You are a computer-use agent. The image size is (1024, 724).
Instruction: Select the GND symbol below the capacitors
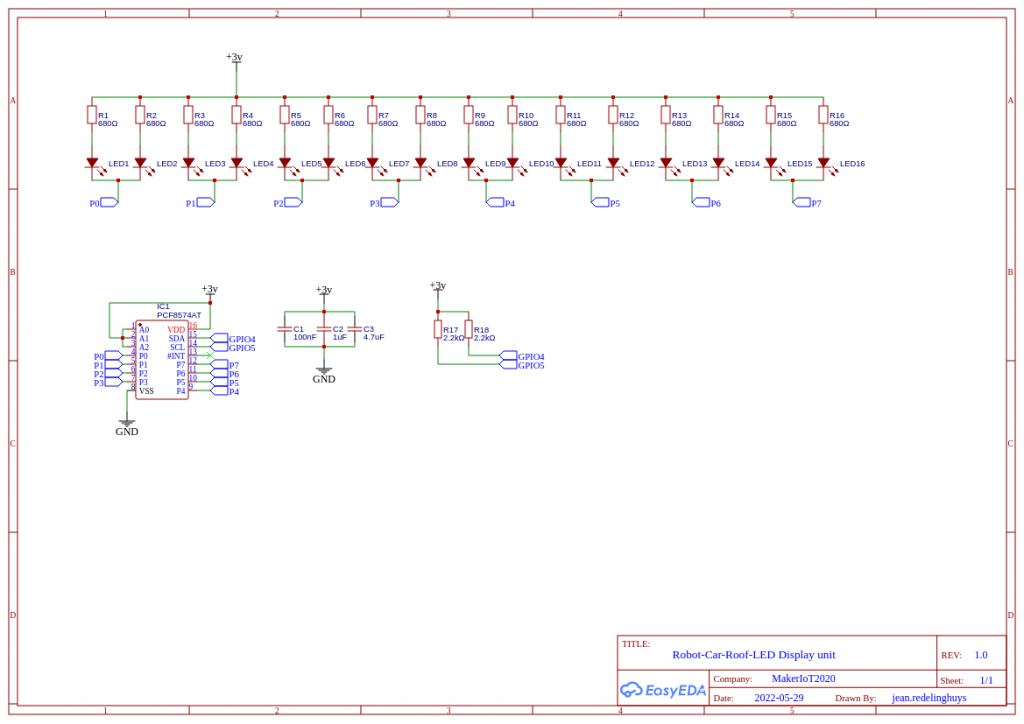324,375
